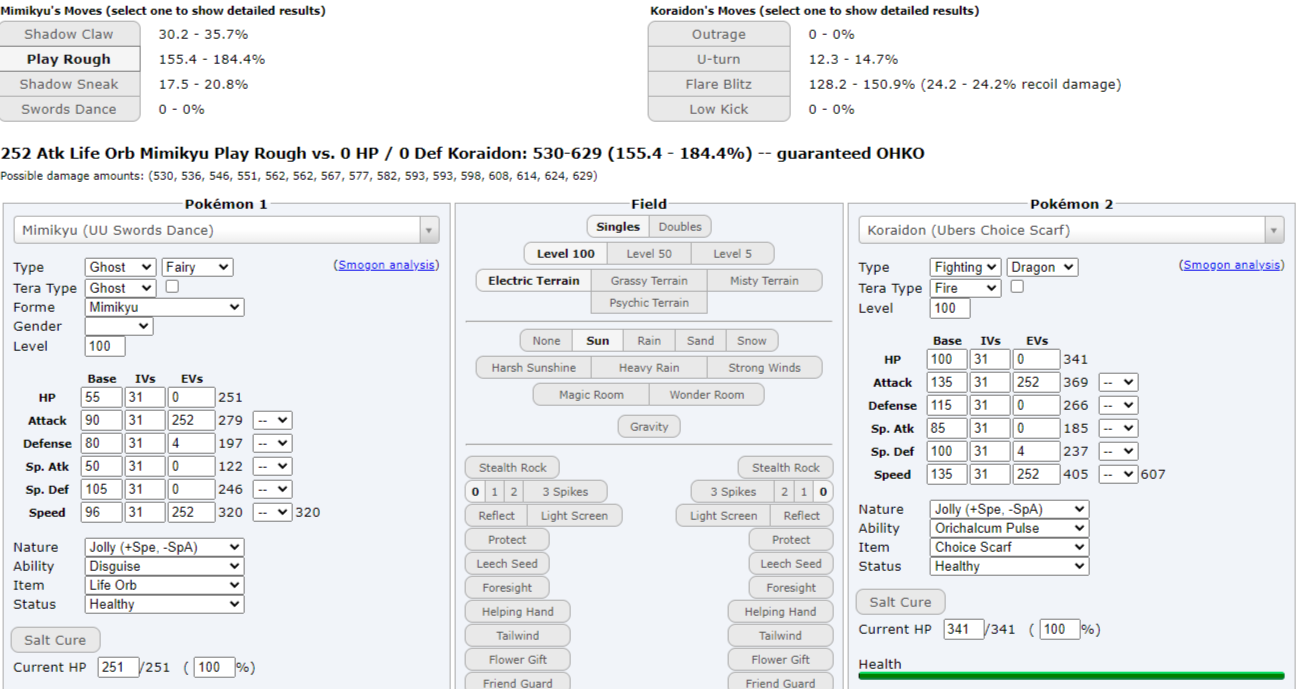Viewport: 1298px width, 689px height.
Task: Set weather to None
Action: pos(547,340)
